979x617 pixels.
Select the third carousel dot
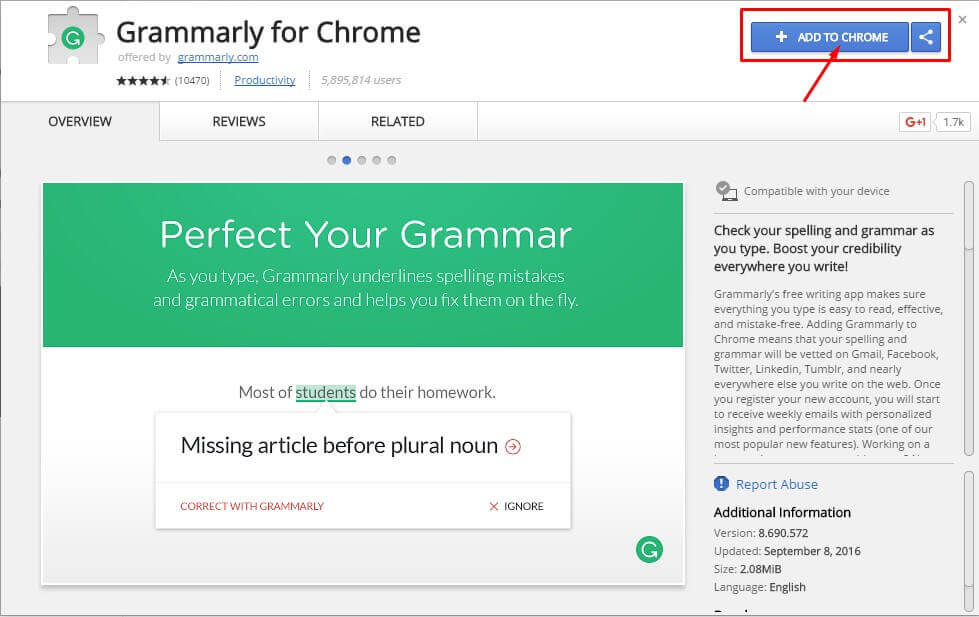[x=361, y=160]
